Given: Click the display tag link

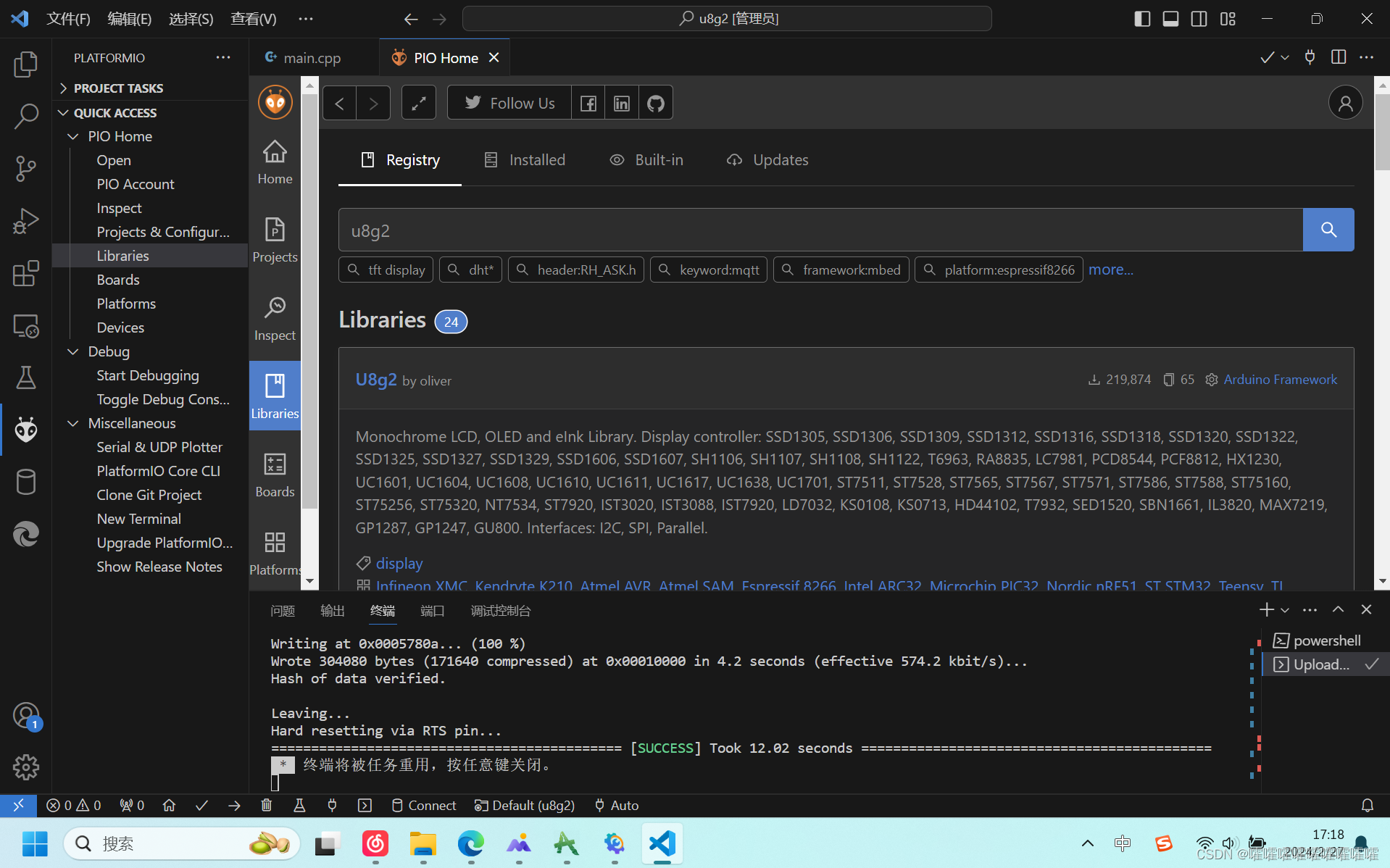Looking at the screenshot, I should click(399, 563).
